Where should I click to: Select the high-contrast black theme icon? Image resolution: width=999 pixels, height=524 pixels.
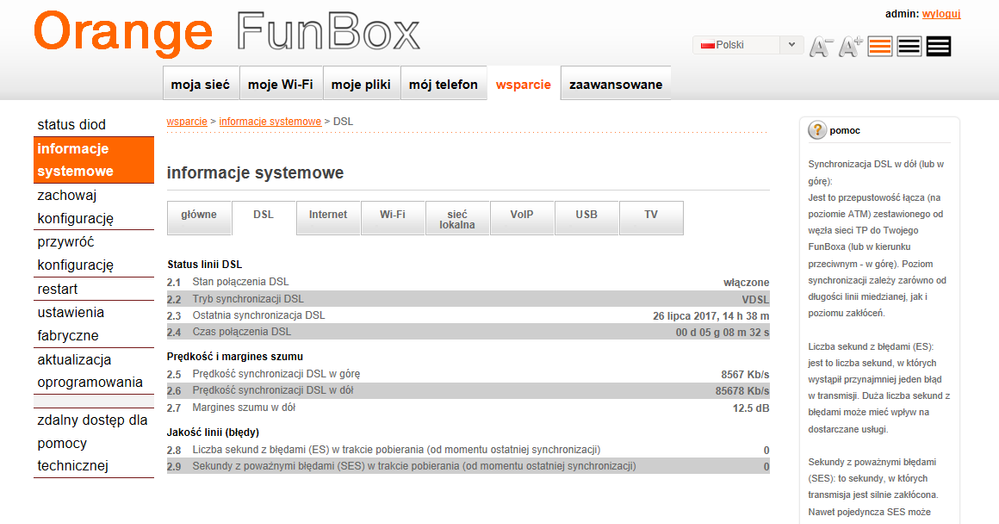click(938, 46)
